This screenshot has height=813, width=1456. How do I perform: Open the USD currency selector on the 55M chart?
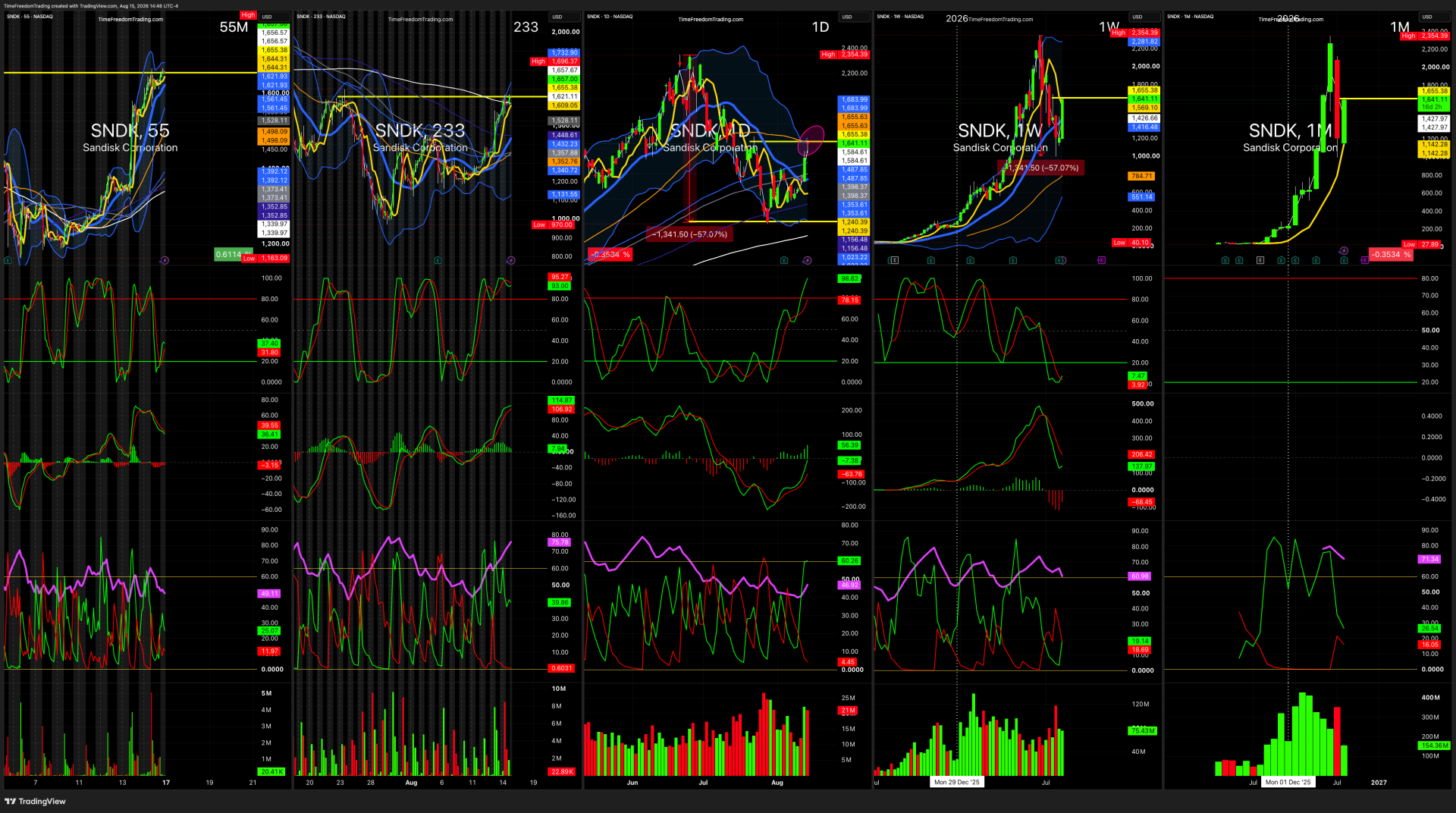(267, 17)
